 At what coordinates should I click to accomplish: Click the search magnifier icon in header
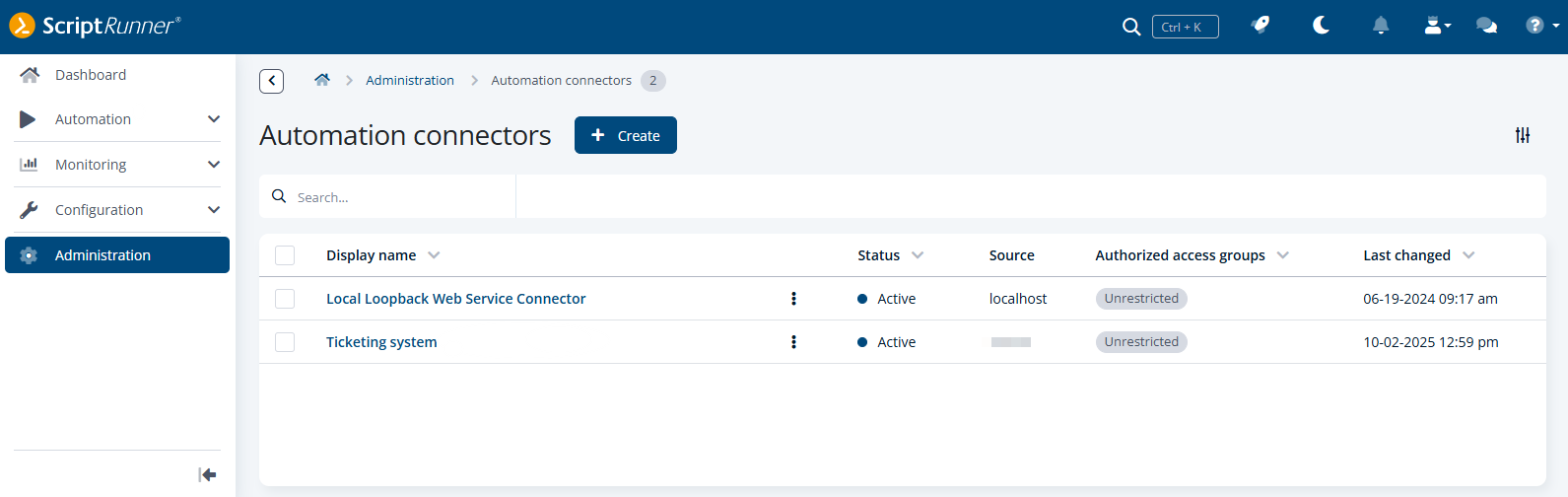coord(1131,27)
